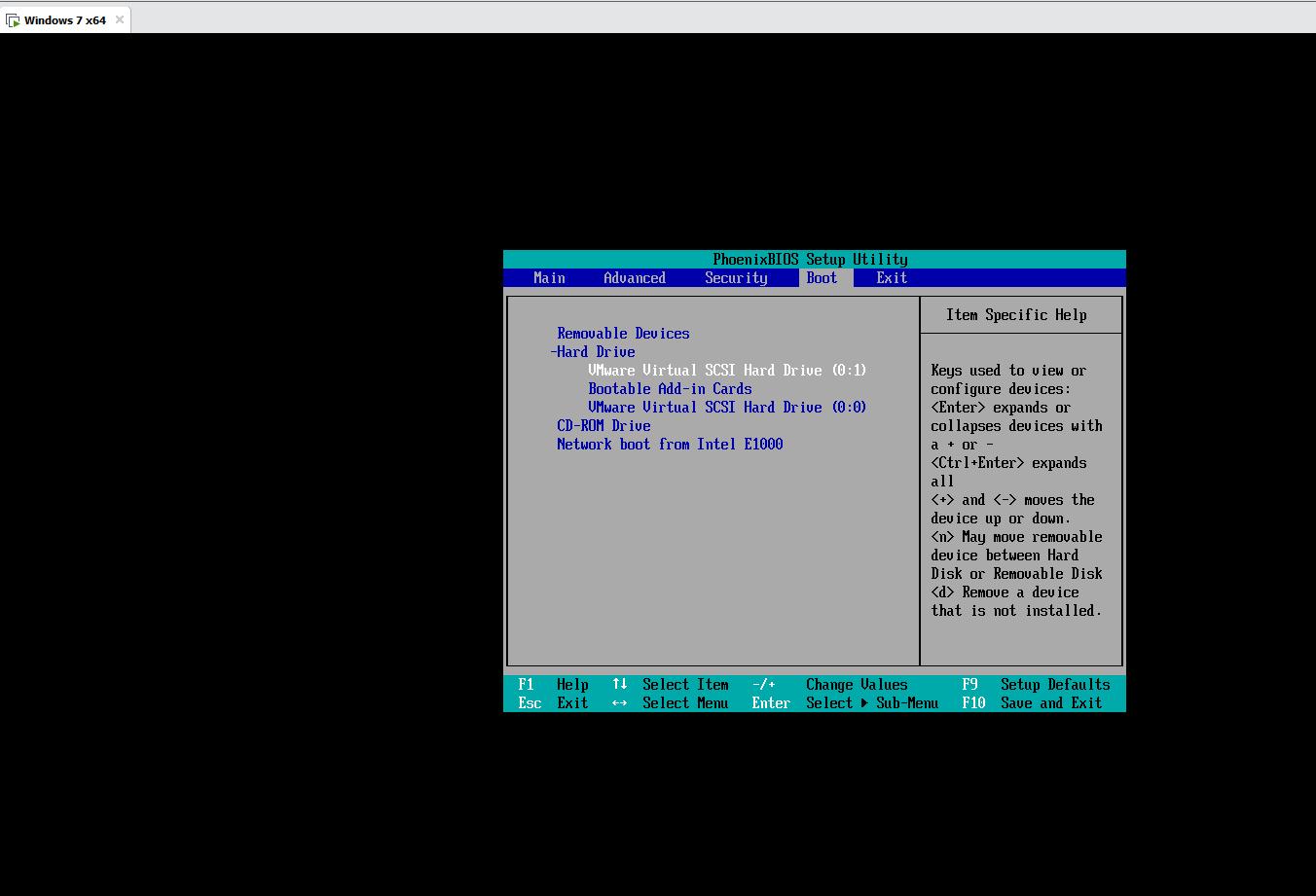Click F1 Help in the bottom bar
The width and height of the screenshot is (1316, 896).
point(553,684)
